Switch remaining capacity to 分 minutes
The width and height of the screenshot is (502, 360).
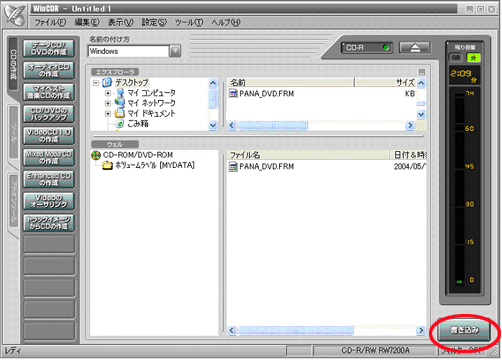(473, 57)
